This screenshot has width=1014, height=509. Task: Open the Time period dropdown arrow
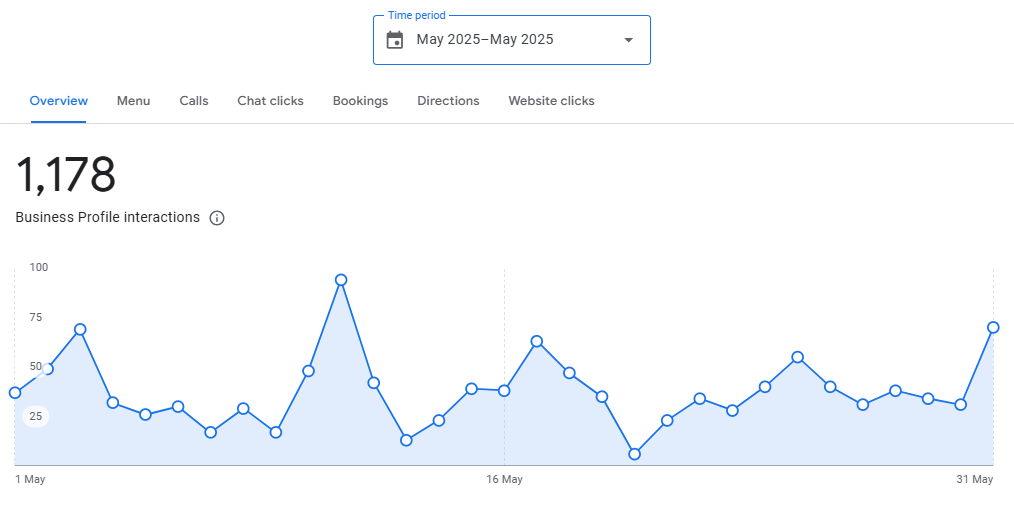628,40
